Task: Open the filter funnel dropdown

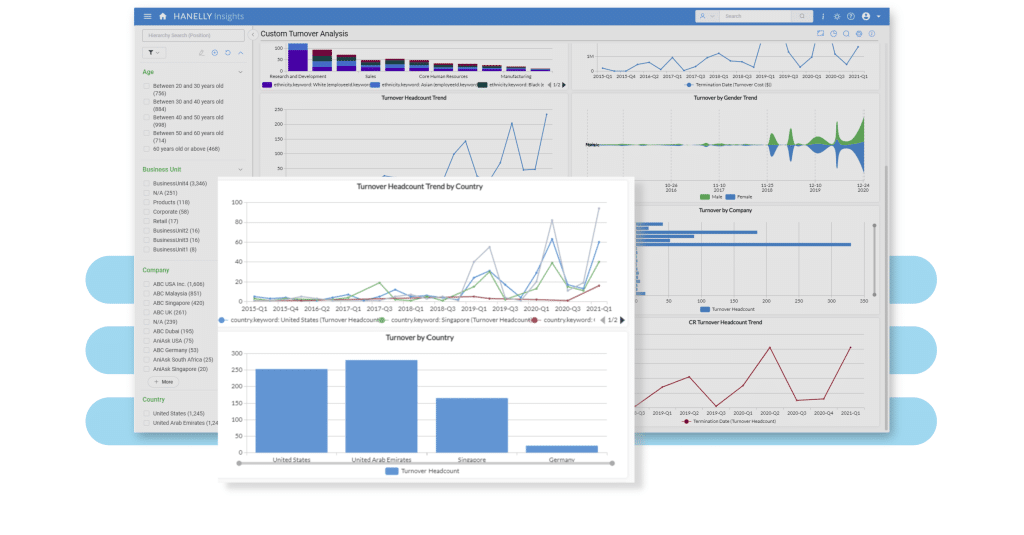Action: click(153, 53)
